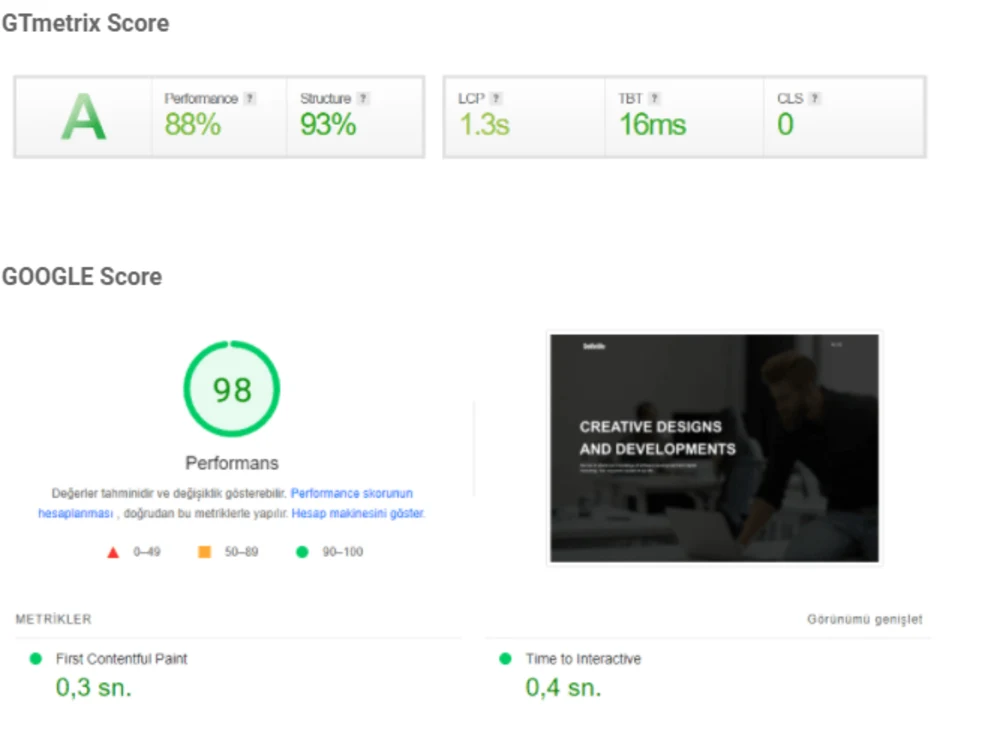Switch to the GTmetrix Score section
This screenshot has width=1000, height=750.
[x=86, y=22]
